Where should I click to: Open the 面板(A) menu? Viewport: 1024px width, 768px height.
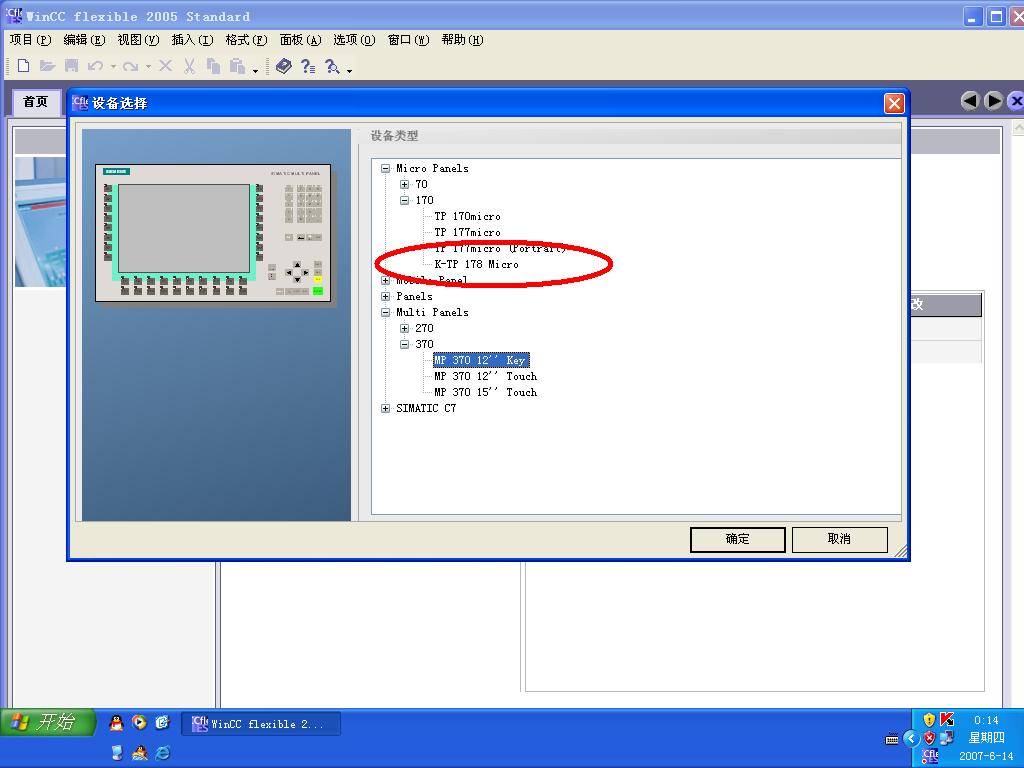(300, 40)
